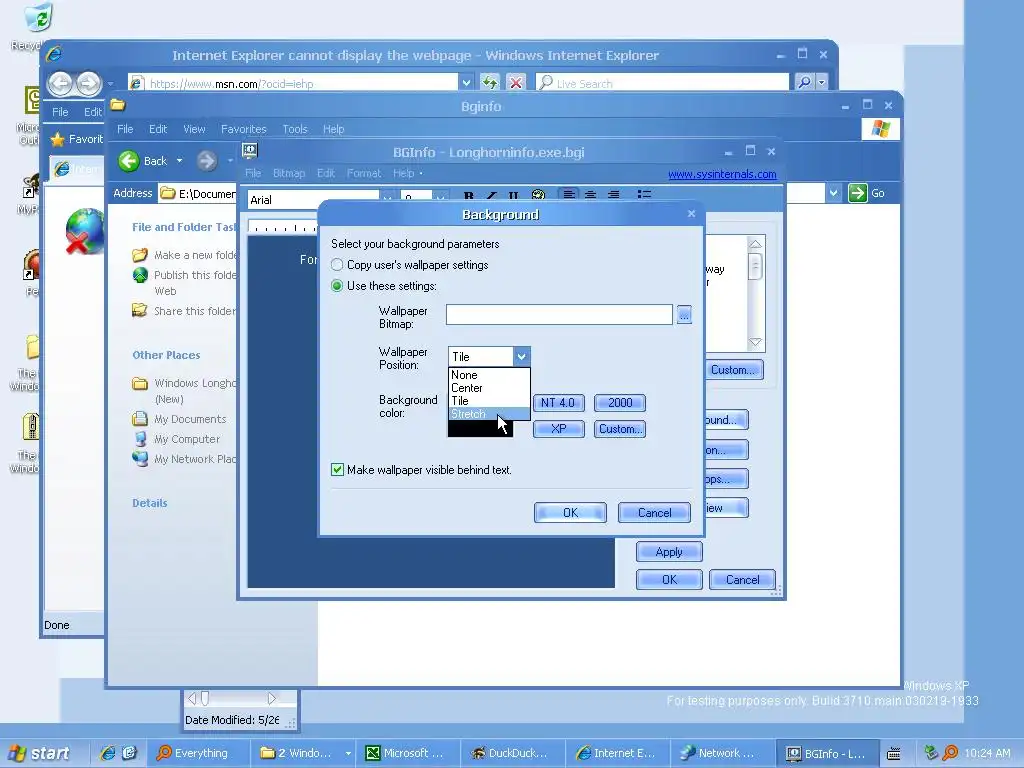Close the Background dialog with X
1024x768 pixels.
[692, 214]
